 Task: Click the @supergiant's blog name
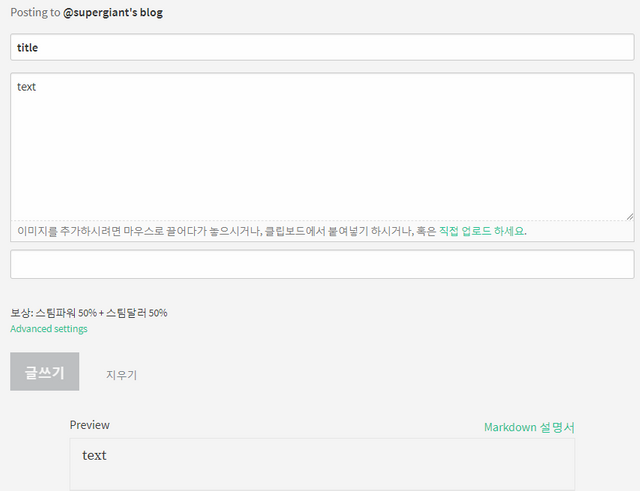pos(113,13)
